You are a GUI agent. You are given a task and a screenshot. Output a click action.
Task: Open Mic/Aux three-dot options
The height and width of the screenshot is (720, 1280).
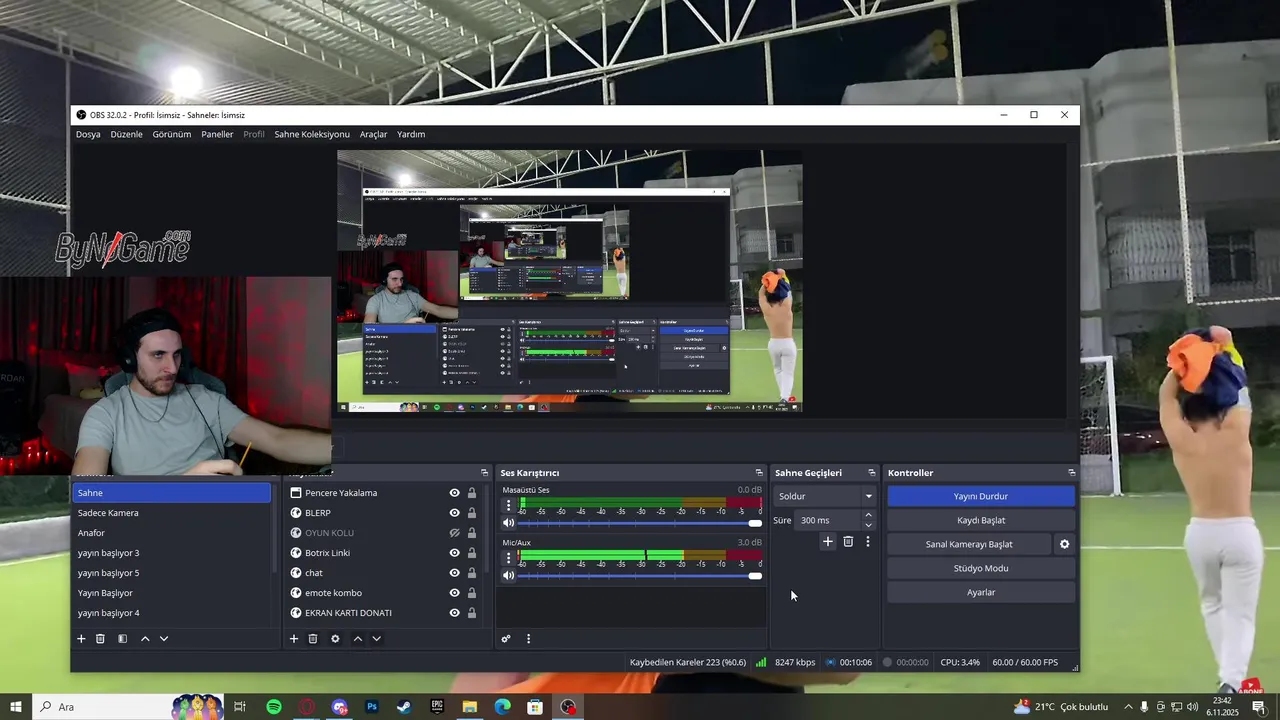tap(508, 558)
